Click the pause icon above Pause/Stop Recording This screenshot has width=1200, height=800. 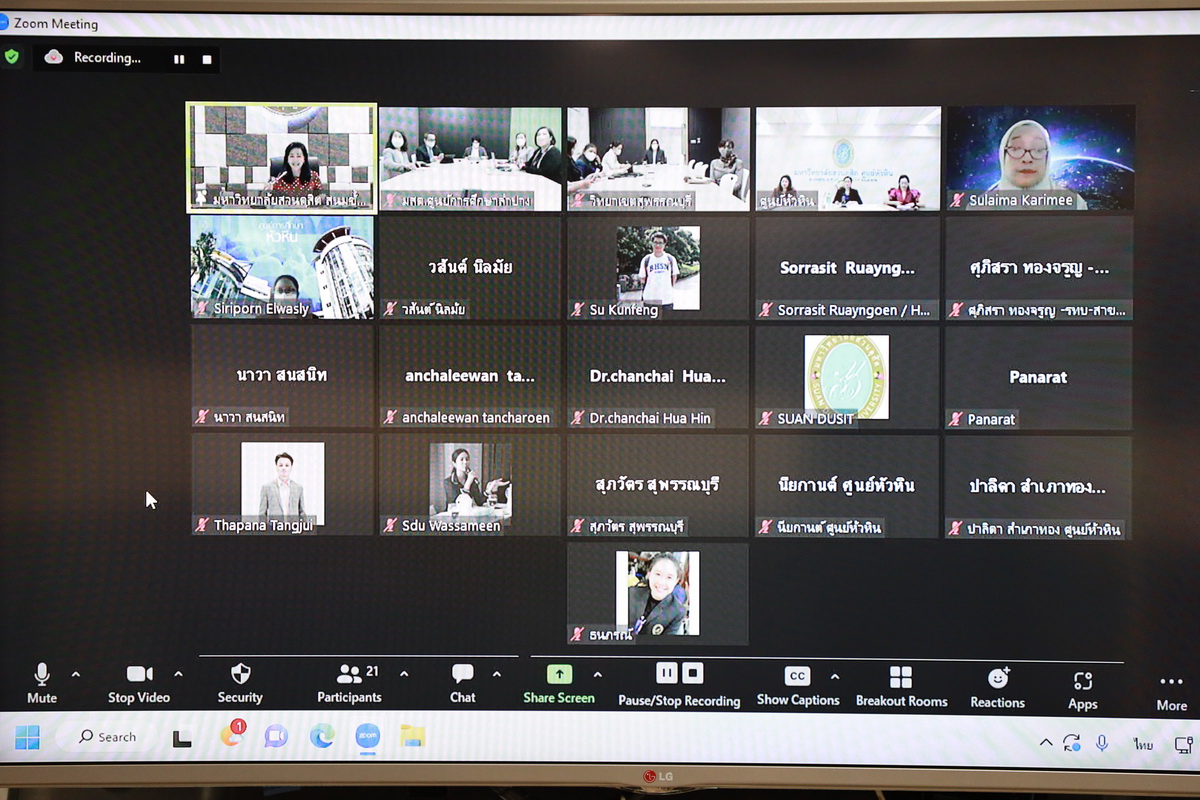click(667, 672)
